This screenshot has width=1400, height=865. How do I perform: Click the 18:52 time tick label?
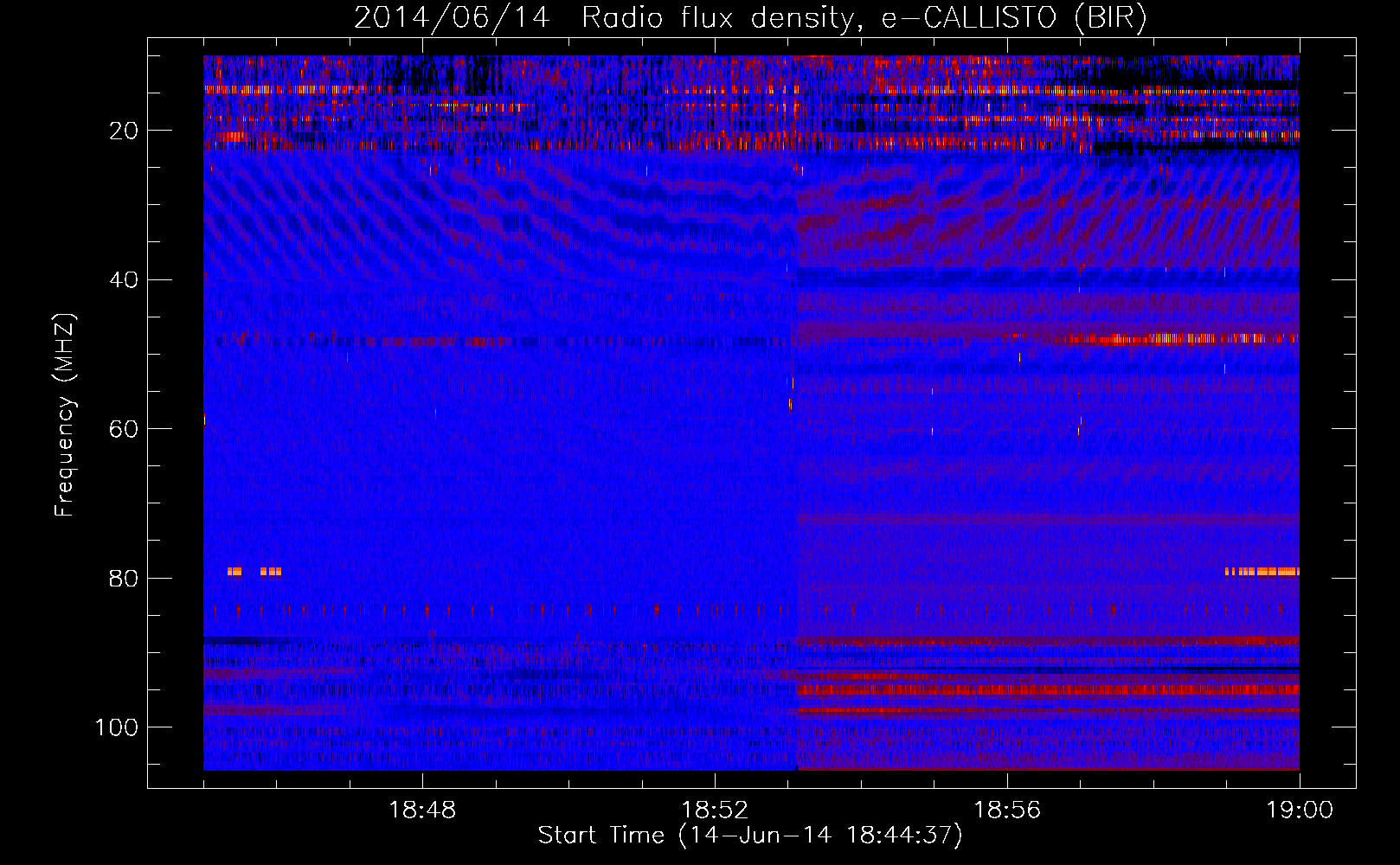coord(715,811)
